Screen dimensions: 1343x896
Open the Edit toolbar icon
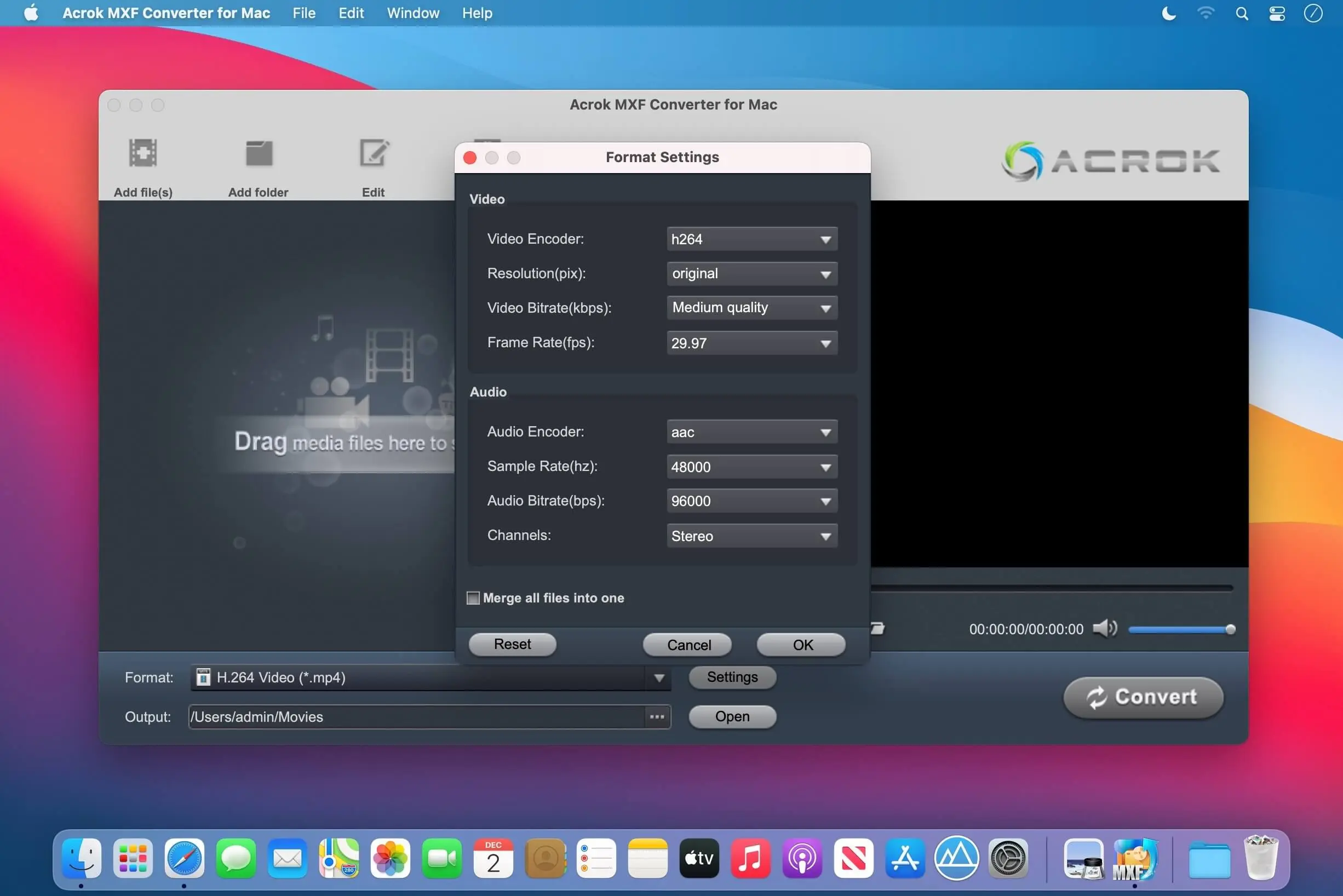(x=374, y=153)
